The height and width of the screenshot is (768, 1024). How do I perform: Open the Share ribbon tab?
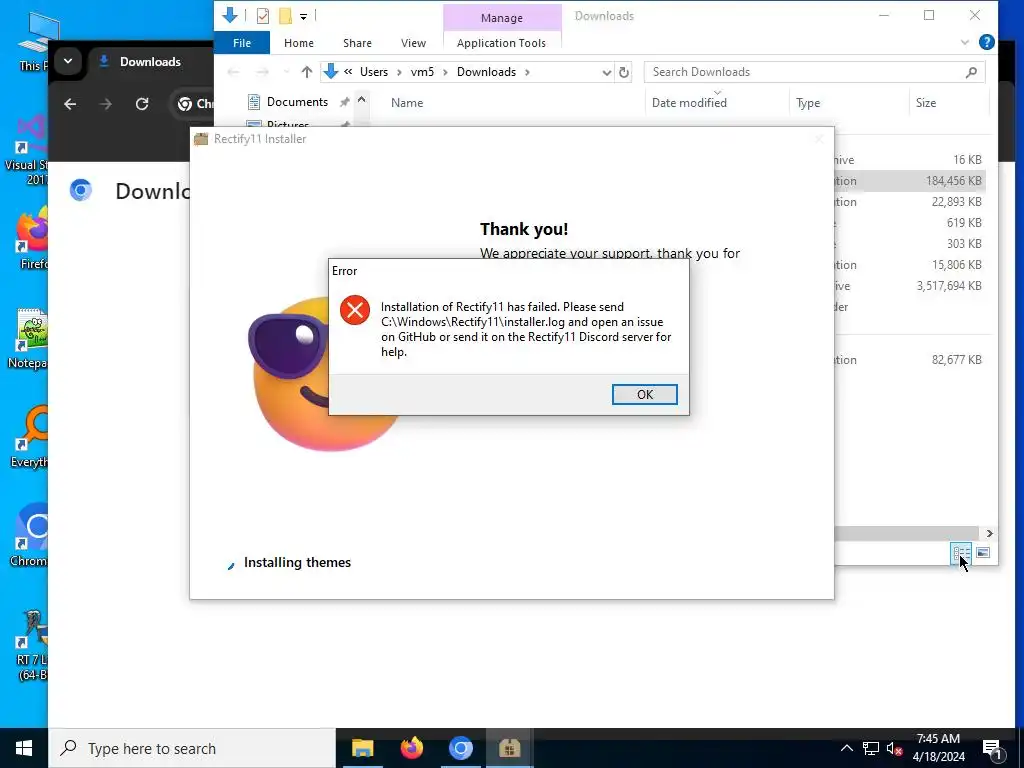(357, 43)
